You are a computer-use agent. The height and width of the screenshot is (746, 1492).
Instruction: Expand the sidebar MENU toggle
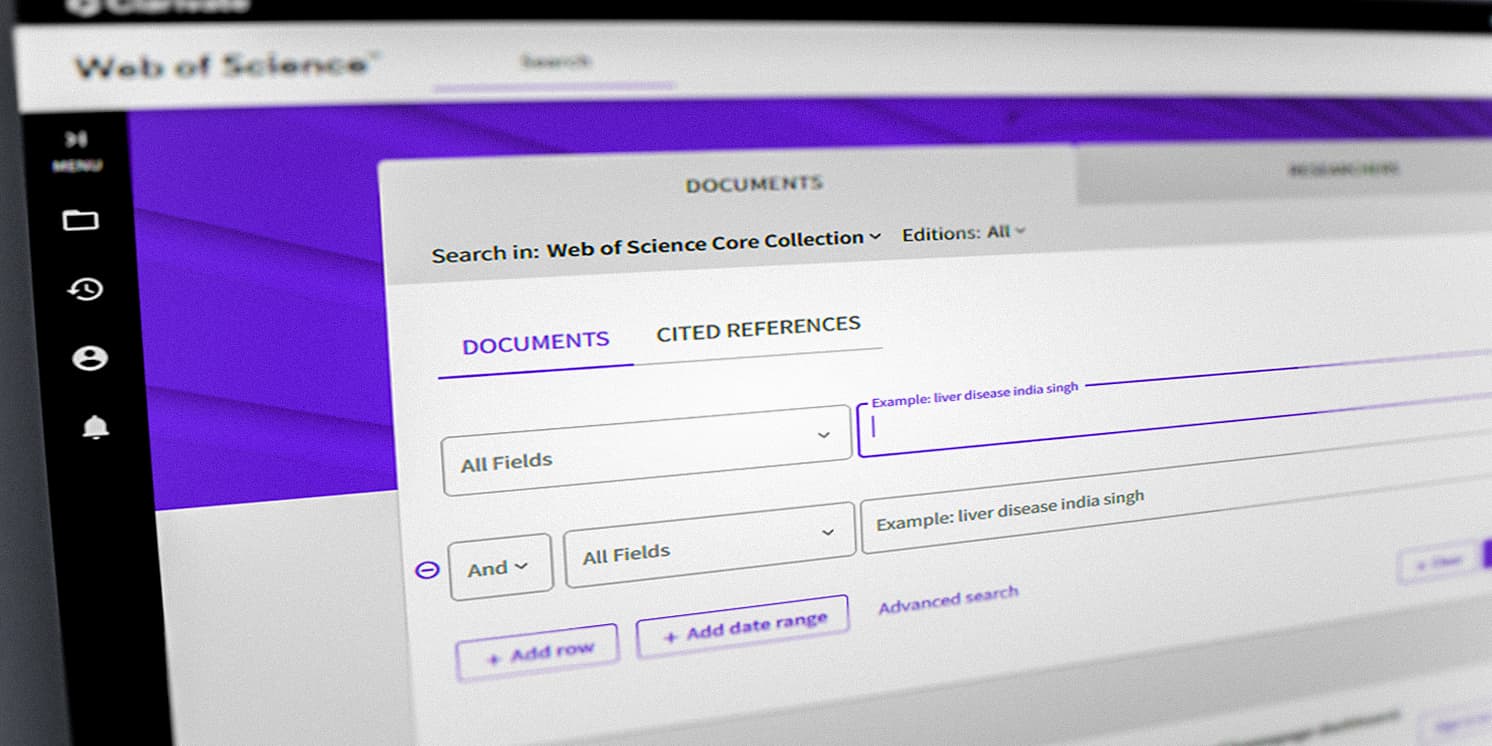77,151
